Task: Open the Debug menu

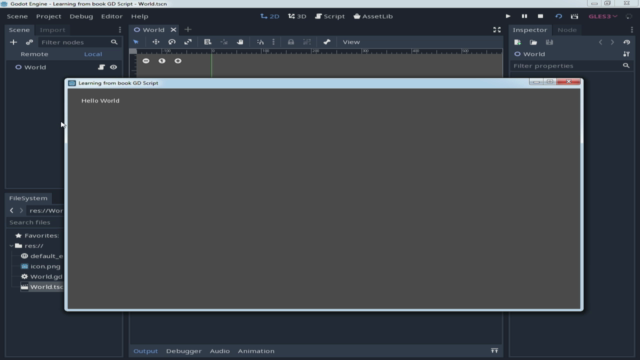Action: (81, 16)
